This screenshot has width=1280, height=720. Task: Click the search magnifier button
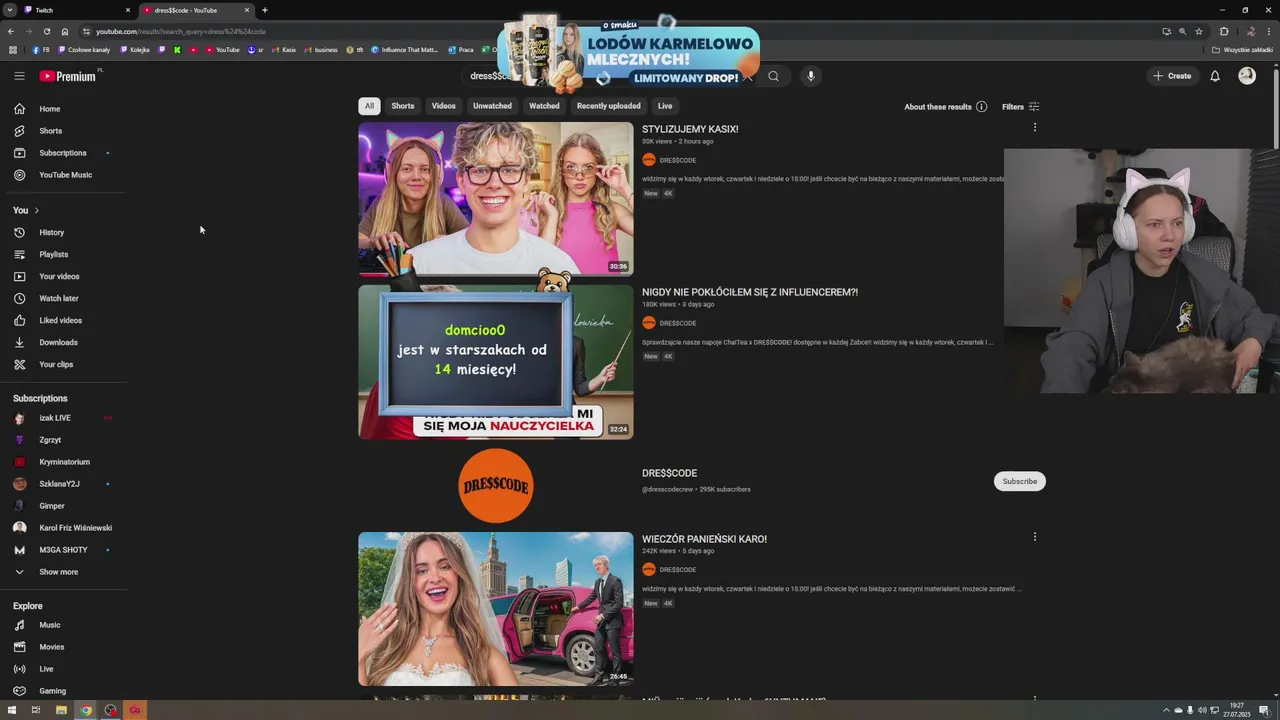click(773, 76)
